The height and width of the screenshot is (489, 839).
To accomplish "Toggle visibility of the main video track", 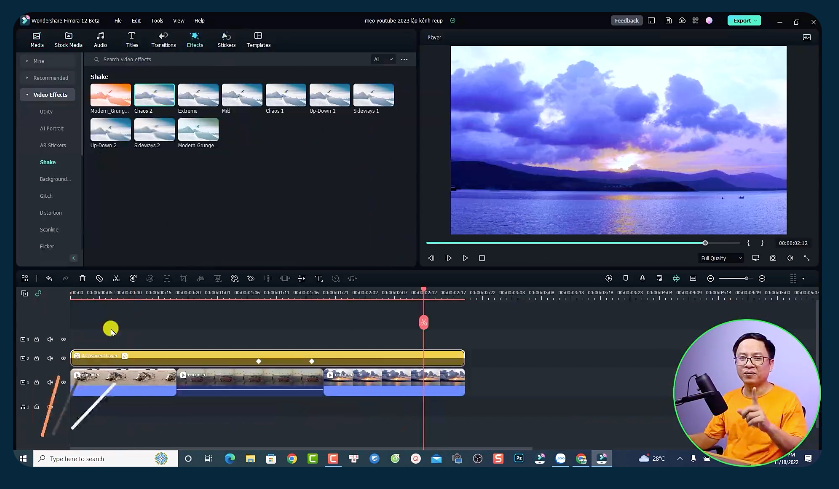I will (x=63, y=382).
